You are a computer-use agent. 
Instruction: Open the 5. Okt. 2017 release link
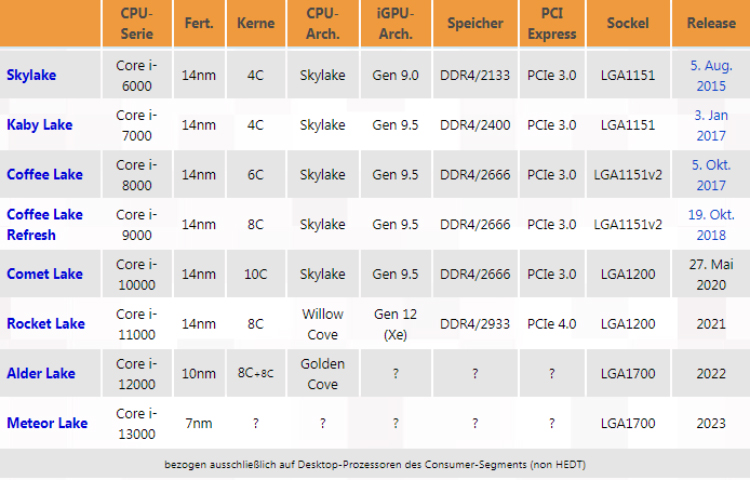click(x=711, y=175)
